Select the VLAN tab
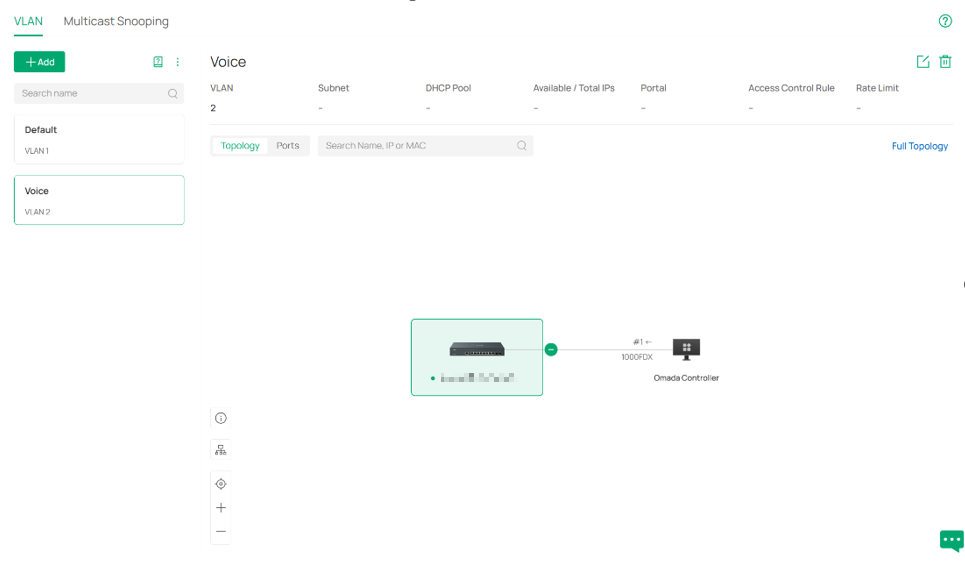The image size is (965, 565). coord(28,21)
